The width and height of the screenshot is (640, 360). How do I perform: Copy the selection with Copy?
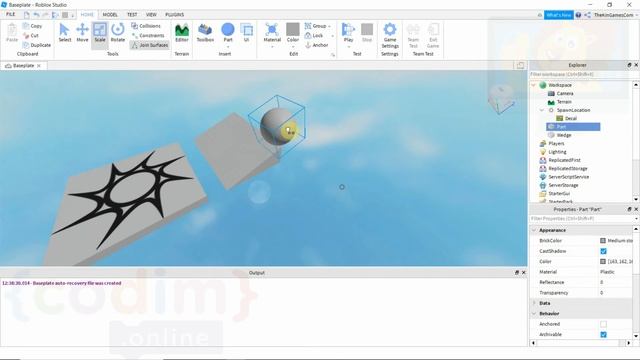coord(33,26)
